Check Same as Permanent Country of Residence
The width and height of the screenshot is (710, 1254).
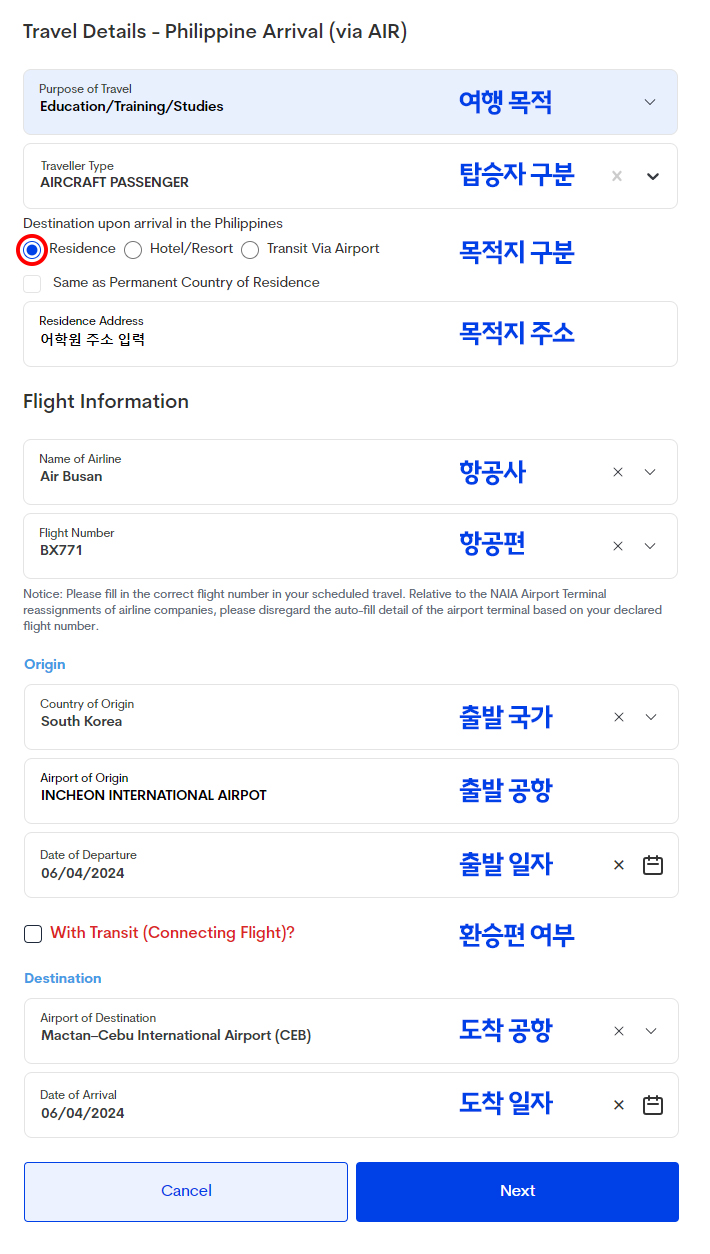coord(33,283)
